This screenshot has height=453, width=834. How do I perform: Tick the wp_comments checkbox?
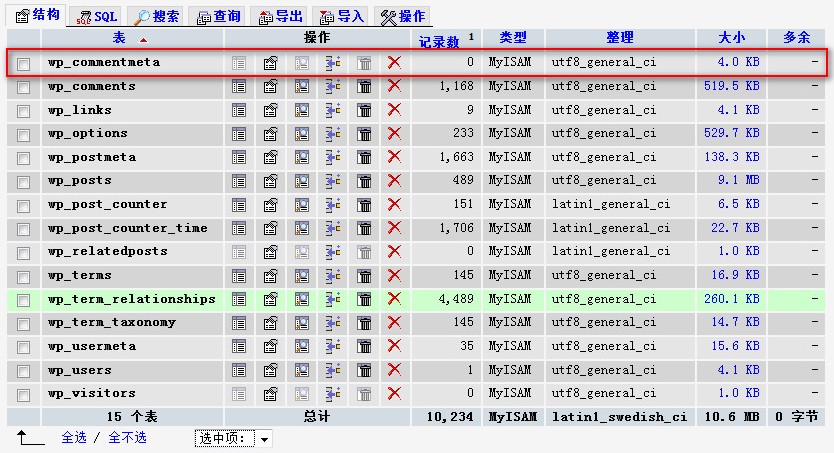click(x=23, y=87)
